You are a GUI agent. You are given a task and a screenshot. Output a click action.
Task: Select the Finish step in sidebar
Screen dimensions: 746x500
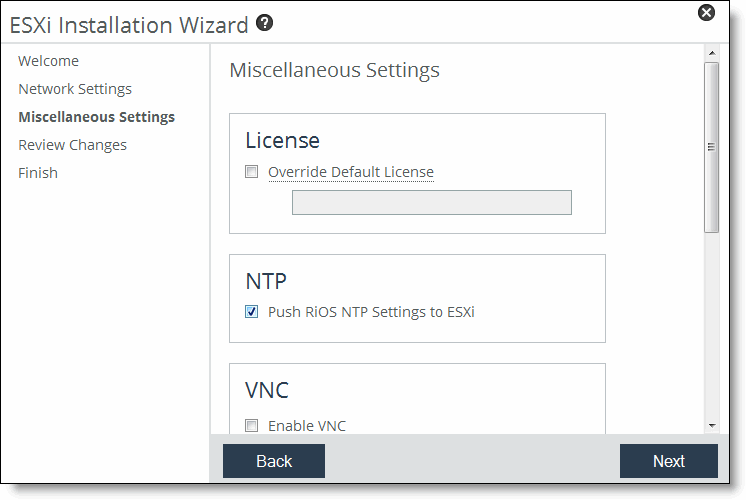[38, 173]
